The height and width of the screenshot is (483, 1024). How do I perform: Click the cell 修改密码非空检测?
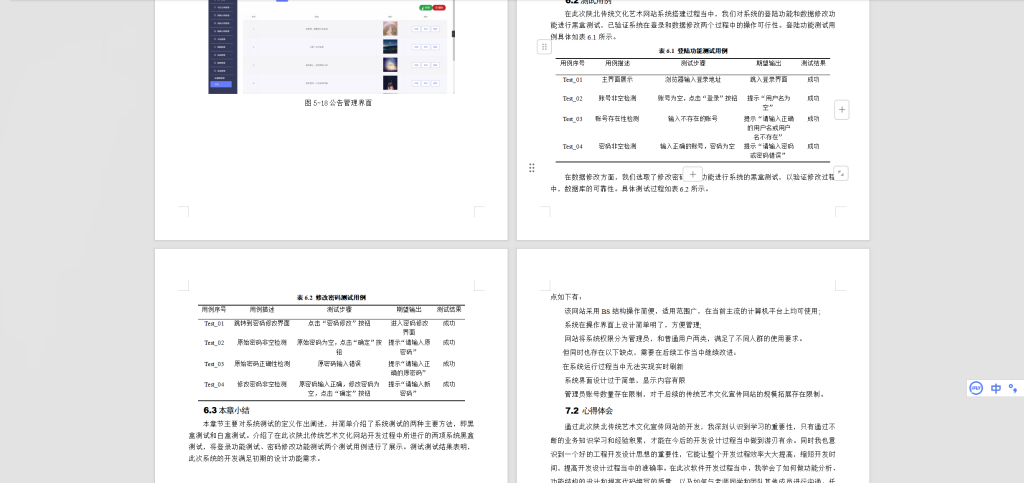pyautogui.click(x=262, y=384)
